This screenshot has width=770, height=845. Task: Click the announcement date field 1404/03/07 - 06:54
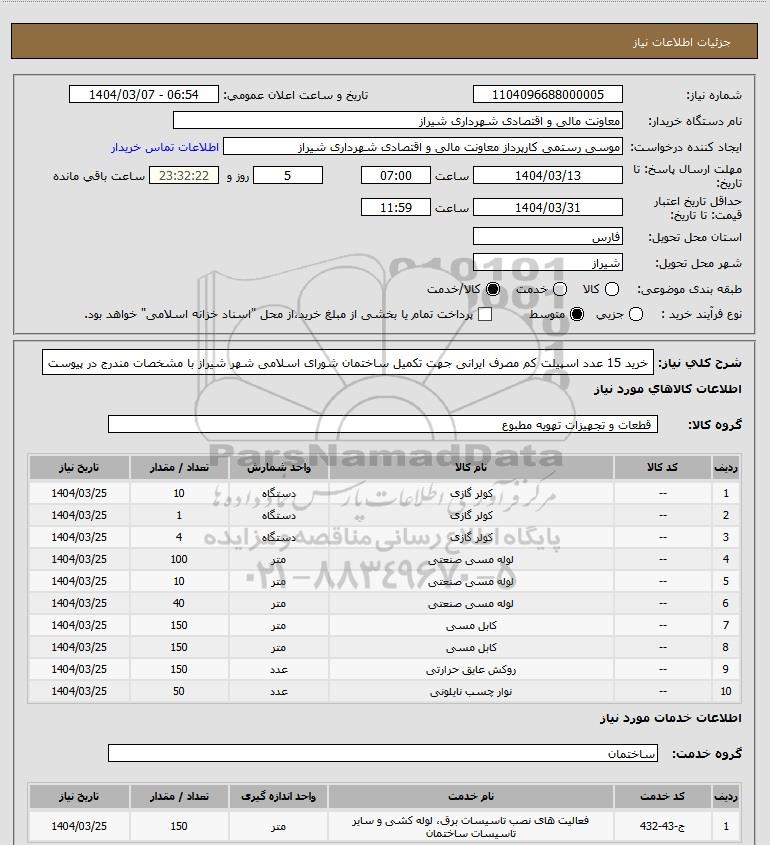(143, 94)
